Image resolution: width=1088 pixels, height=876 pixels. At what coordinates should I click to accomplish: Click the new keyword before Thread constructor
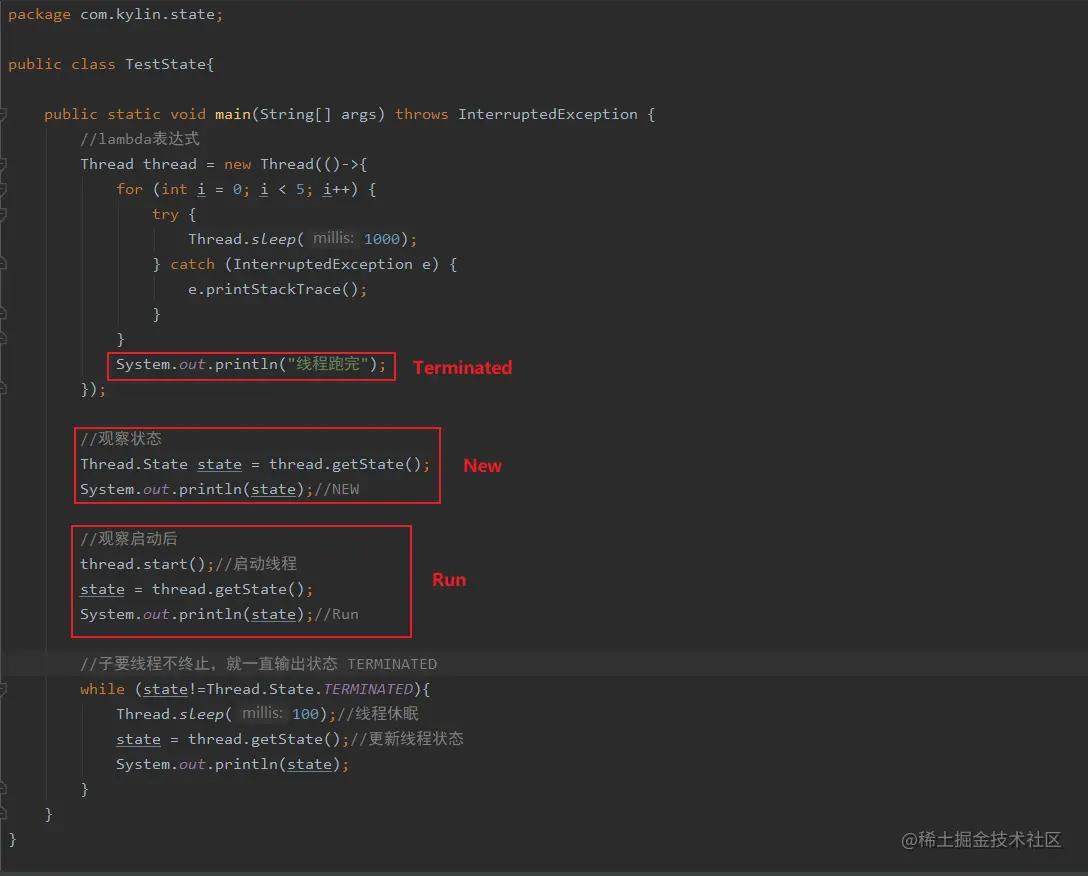(237, 165)
